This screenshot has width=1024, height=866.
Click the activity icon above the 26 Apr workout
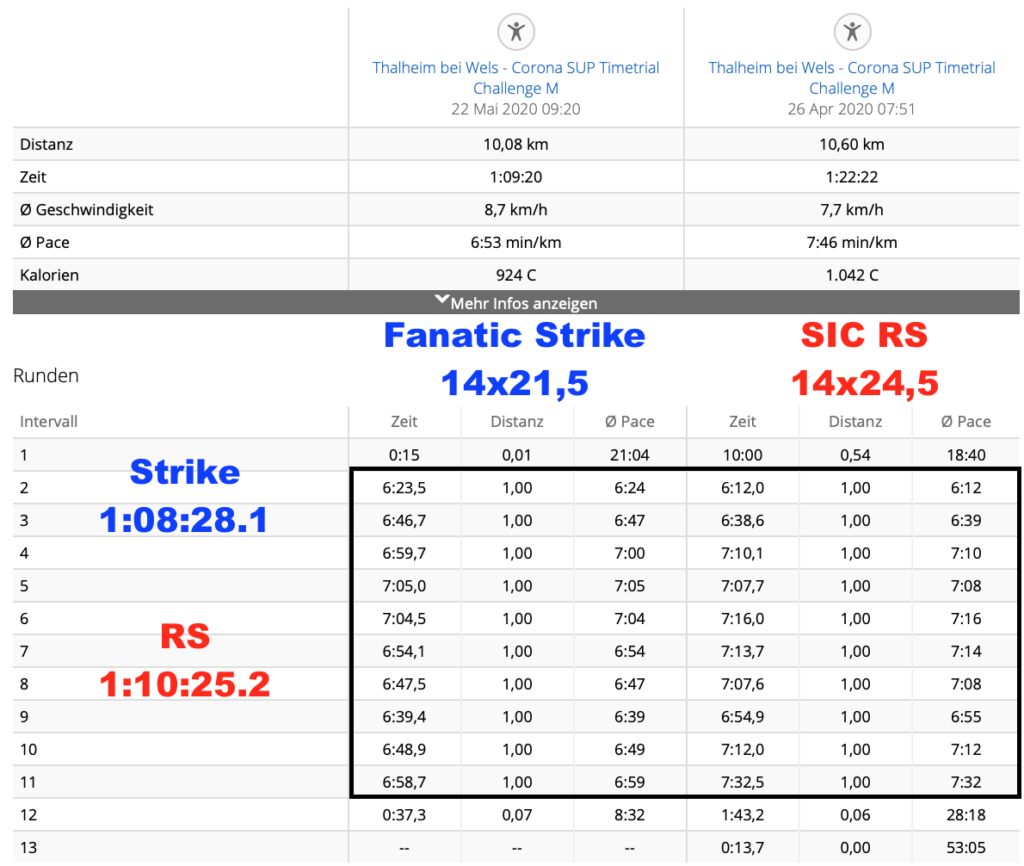(852, 31)
